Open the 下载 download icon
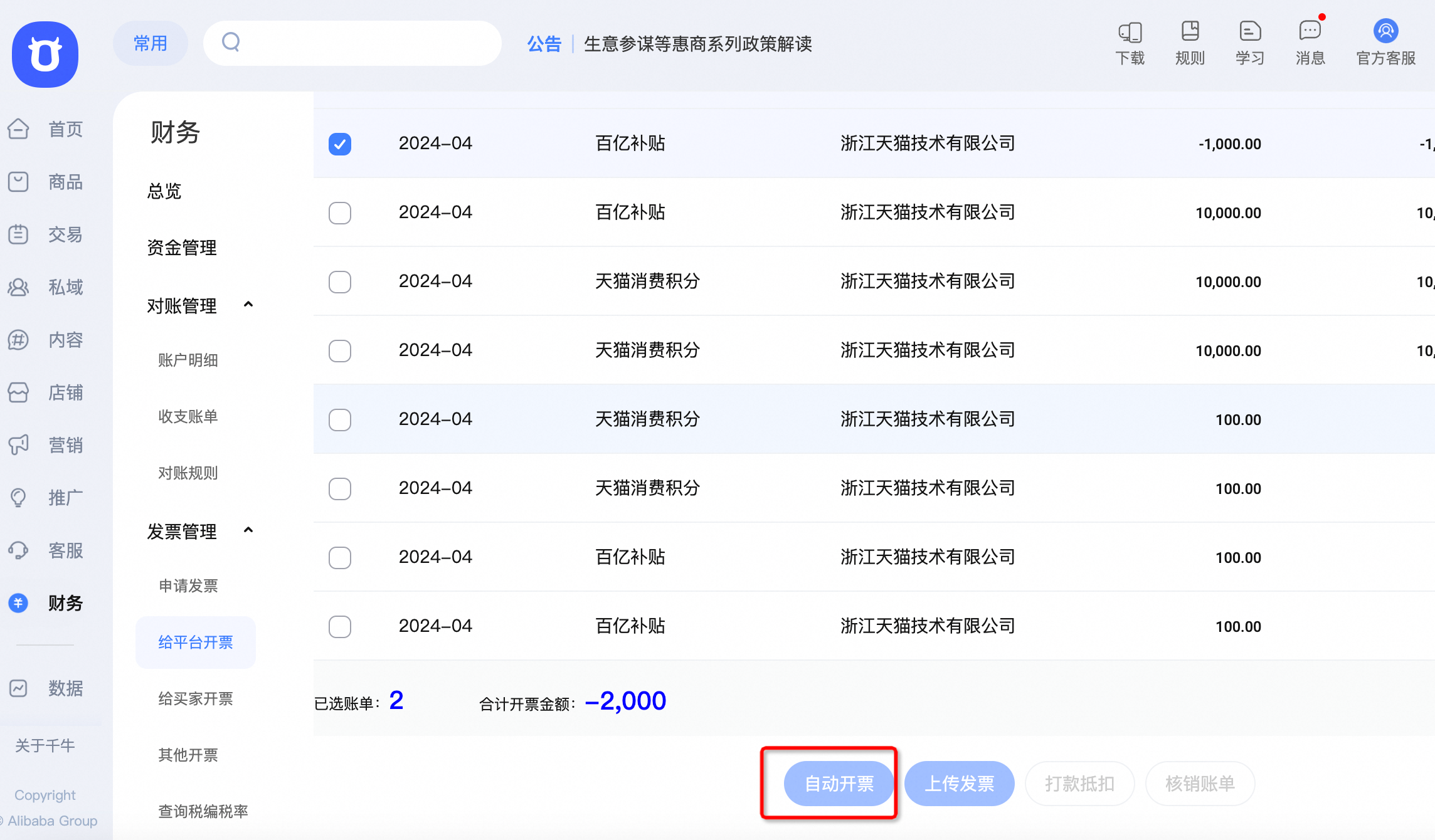Image resolution: width=1435 pixels, height=840 pixels. pyautogui.click(x=1130, y=32)
